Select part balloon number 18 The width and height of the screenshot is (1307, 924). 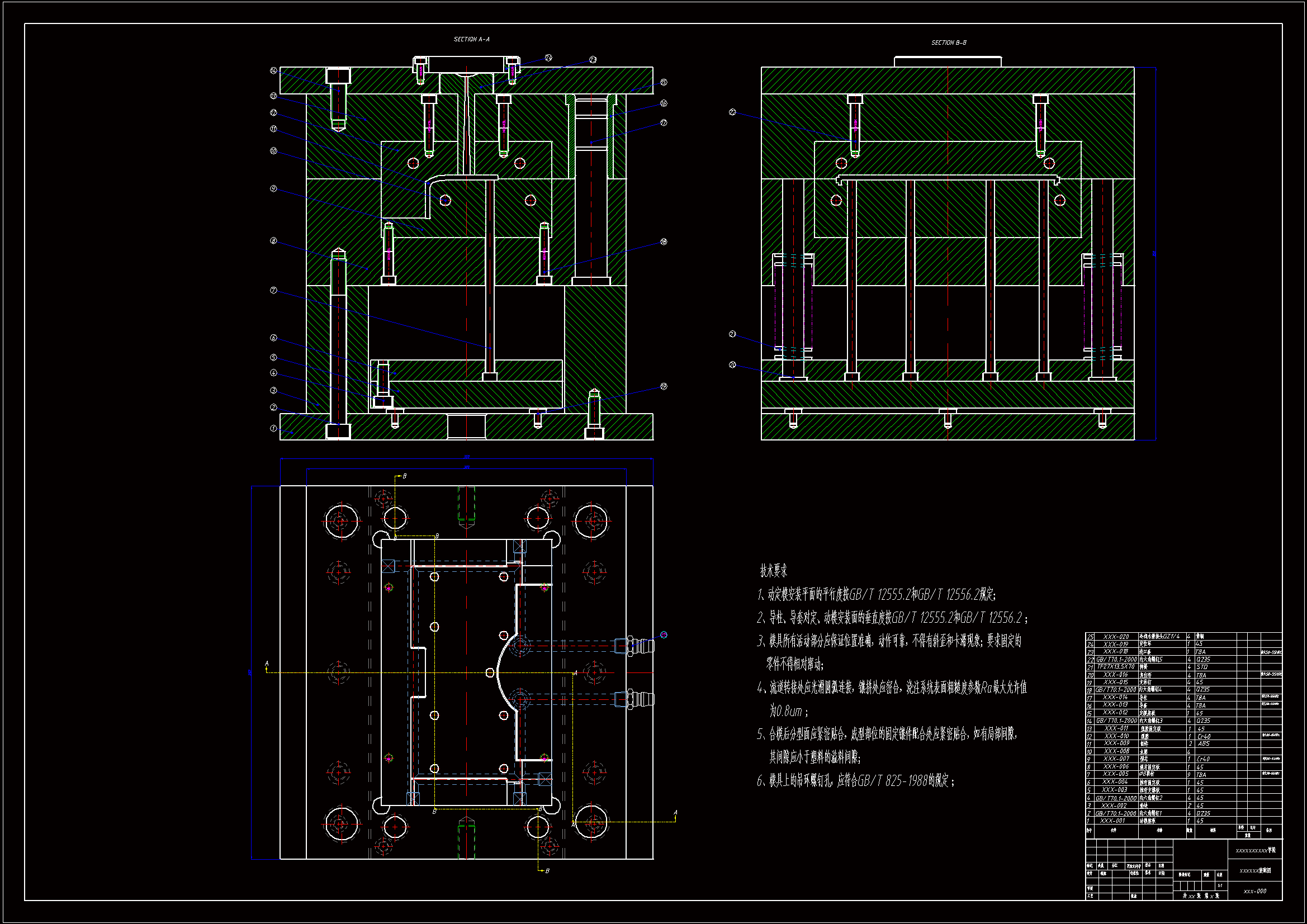664,242
